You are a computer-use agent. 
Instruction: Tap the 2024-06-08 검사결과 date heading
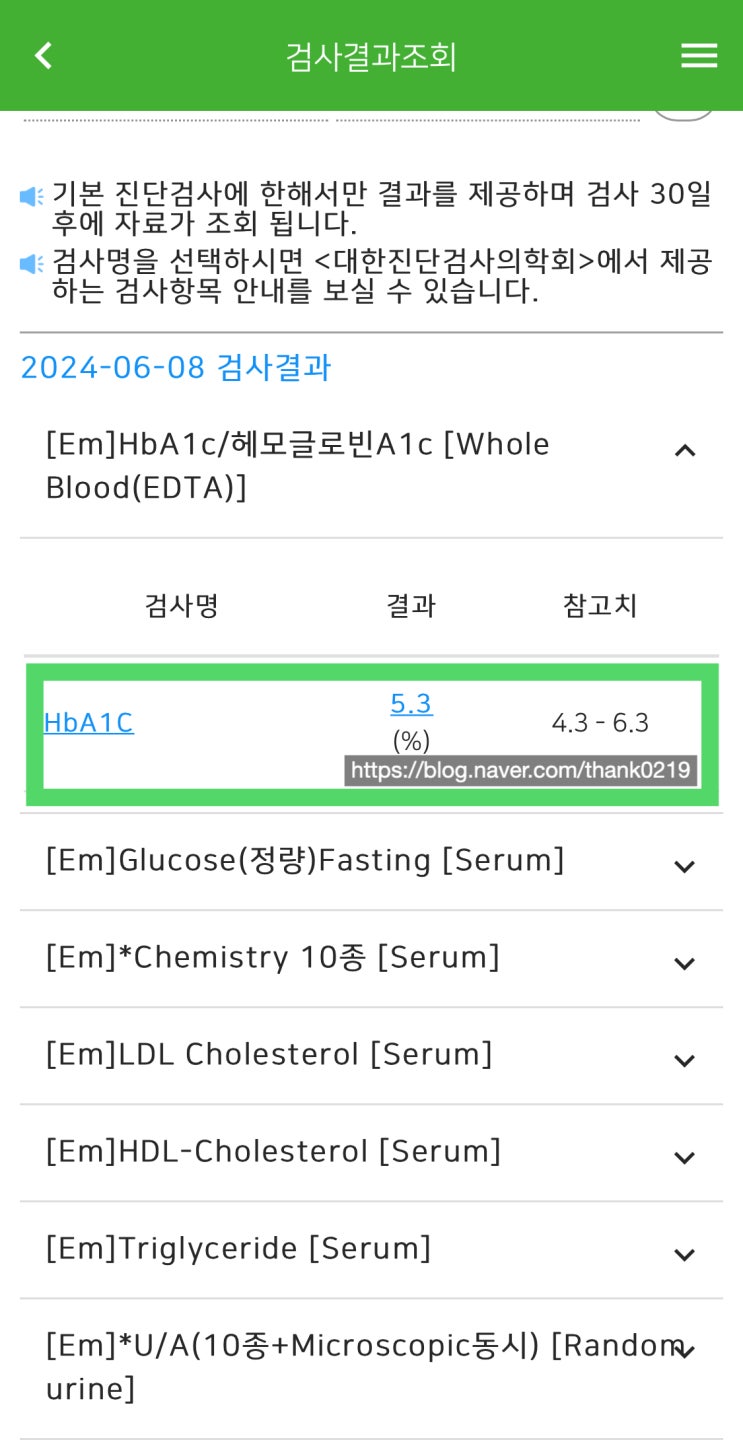[175, 367]
